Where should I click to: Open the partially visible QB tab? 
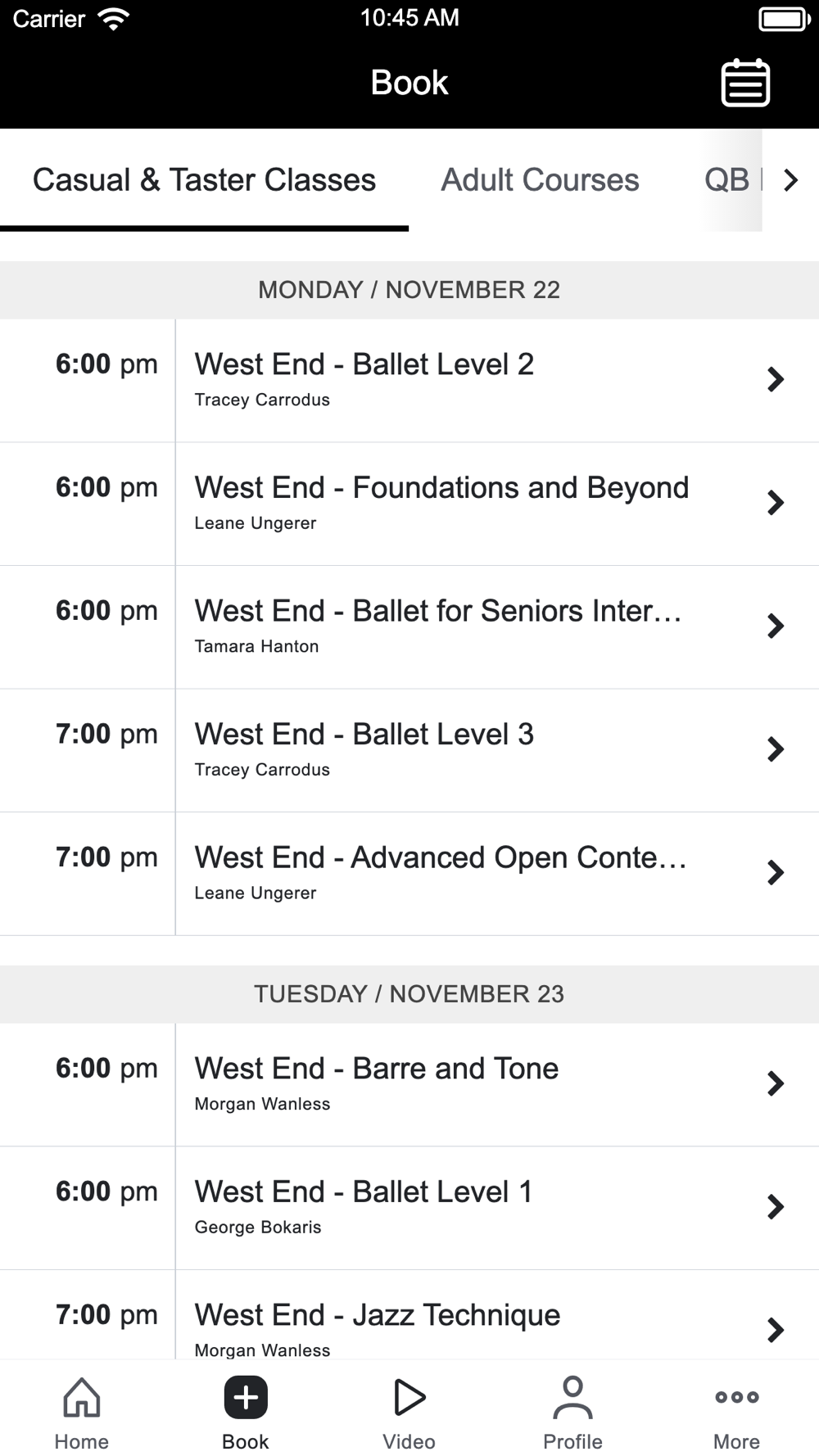coord(727,180)
